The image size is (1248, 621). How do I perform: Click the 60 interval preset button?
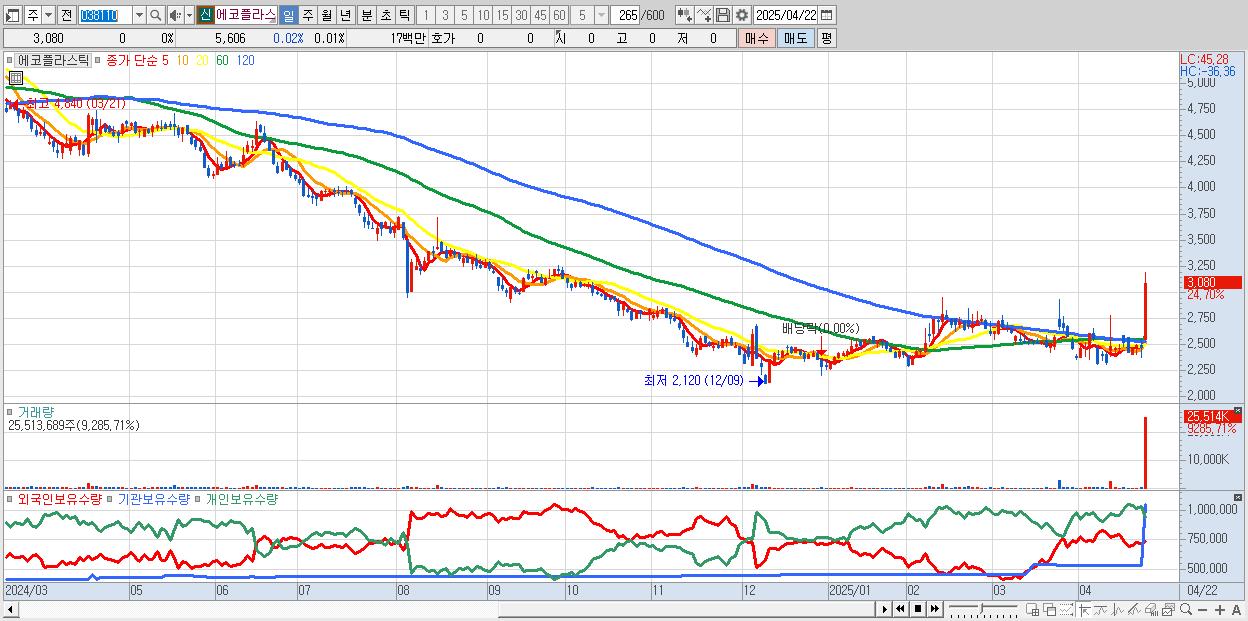point(559,15)
